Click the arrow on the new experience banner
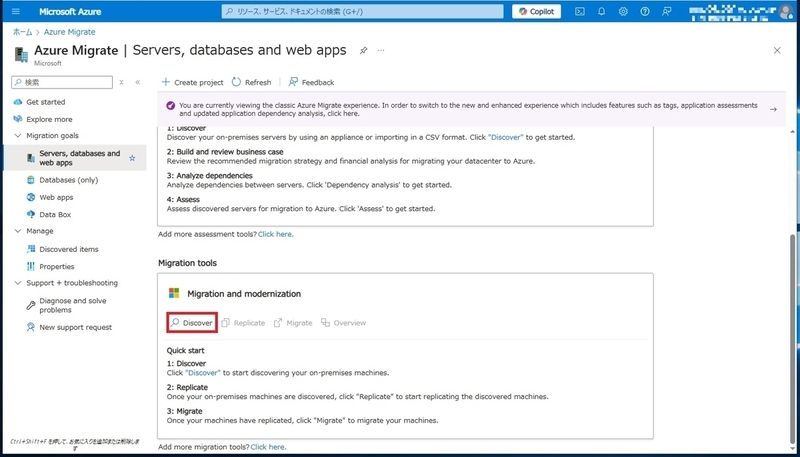Viewport: 800px width, 457px height. 773,109
